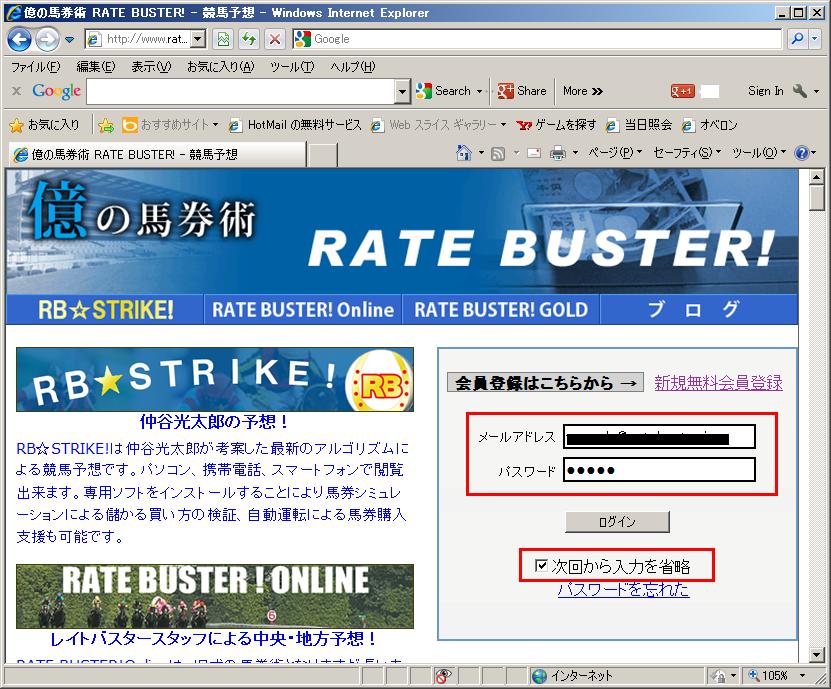
Task: Go to RB☆STRIKE! navigation tab
Action: [x=105, y=310]
